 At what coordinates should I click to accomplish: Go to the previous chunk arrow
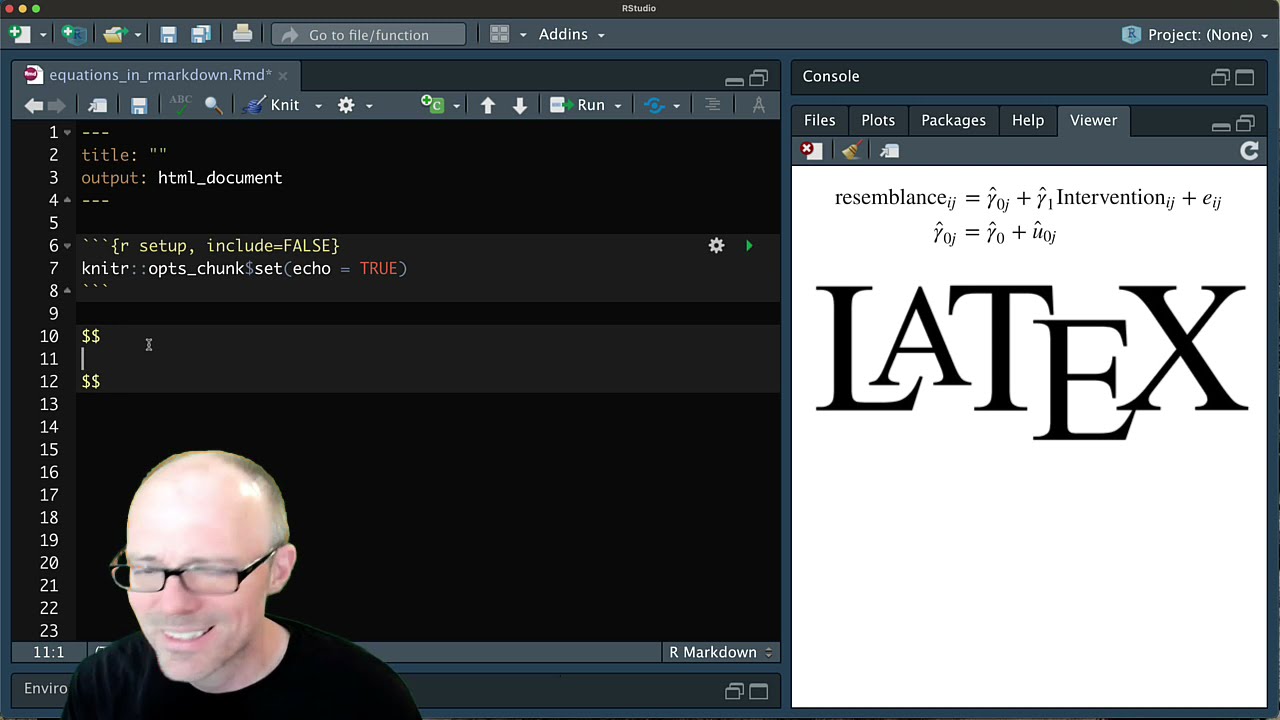pyautogui.click(x=487, y=105)
